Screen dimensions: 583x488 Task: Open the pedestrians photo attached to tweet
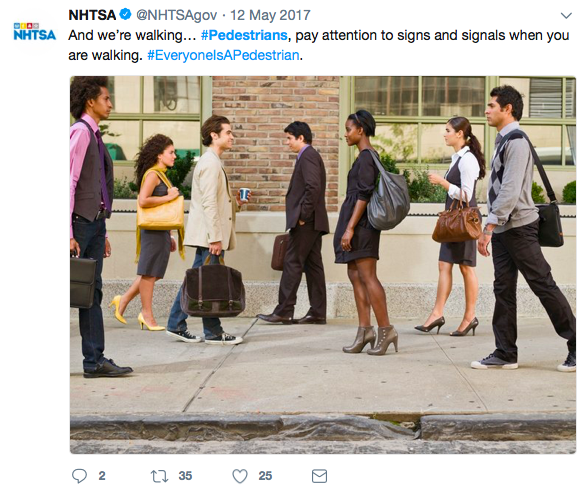323,265
